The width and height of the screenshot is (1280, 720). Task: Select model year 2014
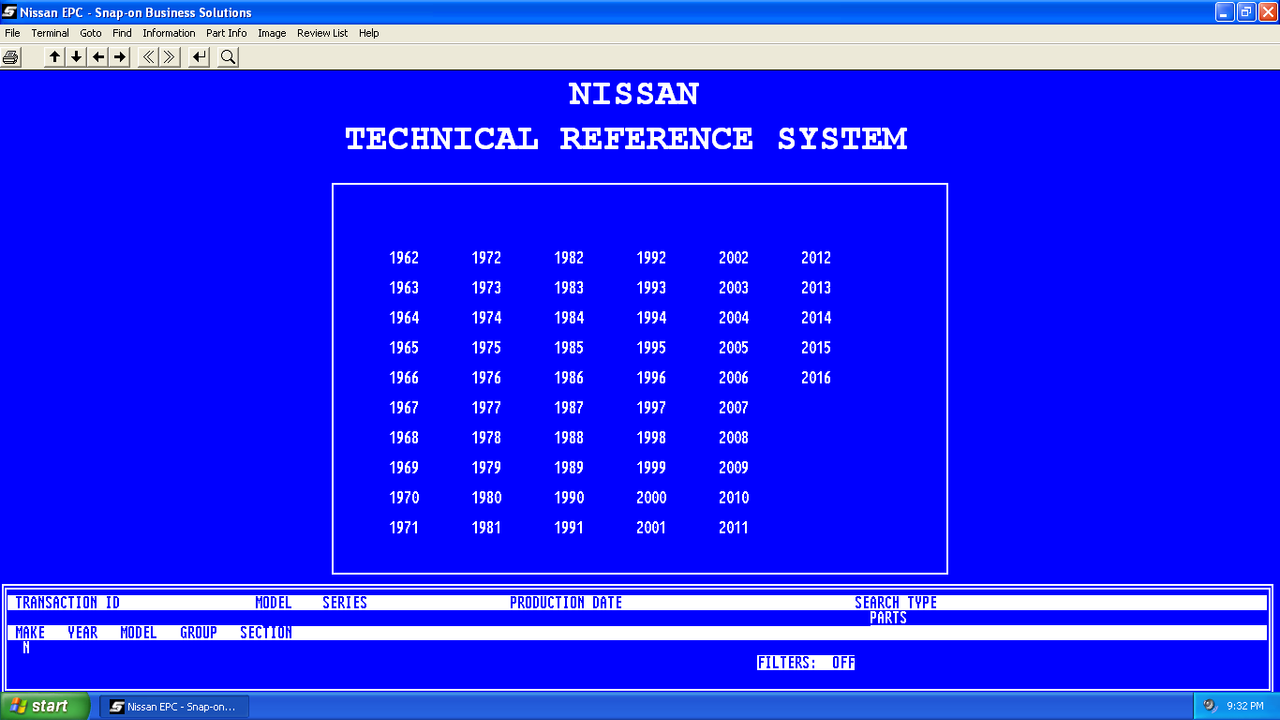click(816, 318)
